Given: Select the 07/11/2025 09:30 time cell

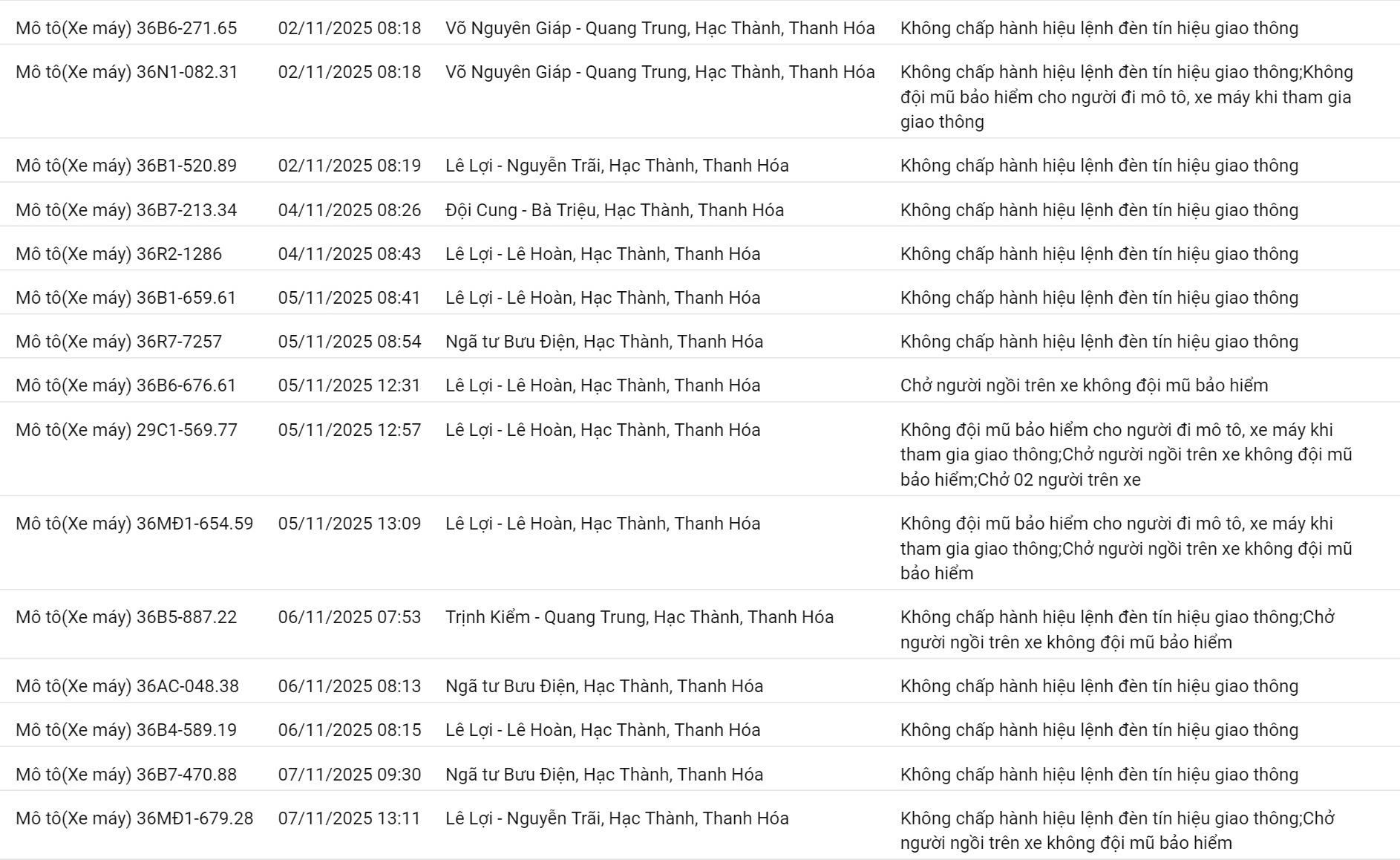Looking at the screenshot, I should click(349, 775).
